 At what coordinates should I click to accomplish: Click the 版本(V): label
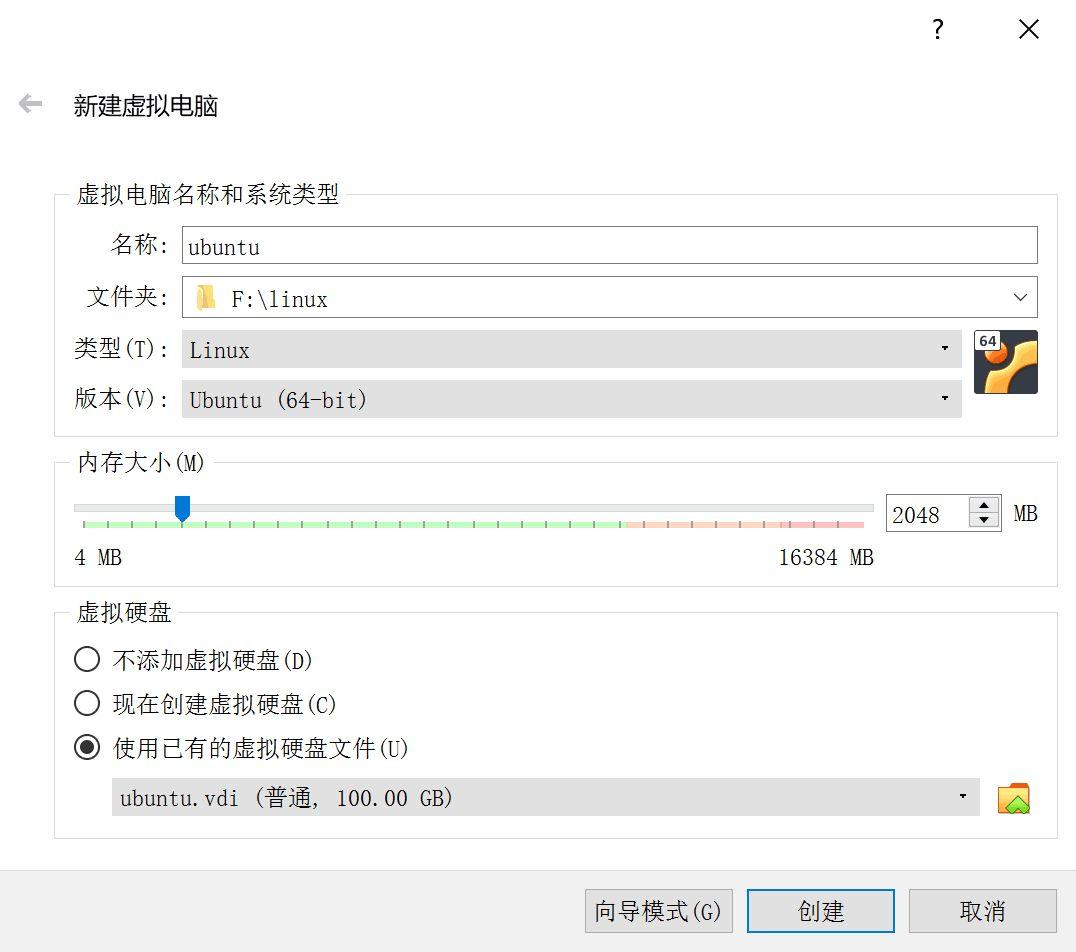point(121,398)
